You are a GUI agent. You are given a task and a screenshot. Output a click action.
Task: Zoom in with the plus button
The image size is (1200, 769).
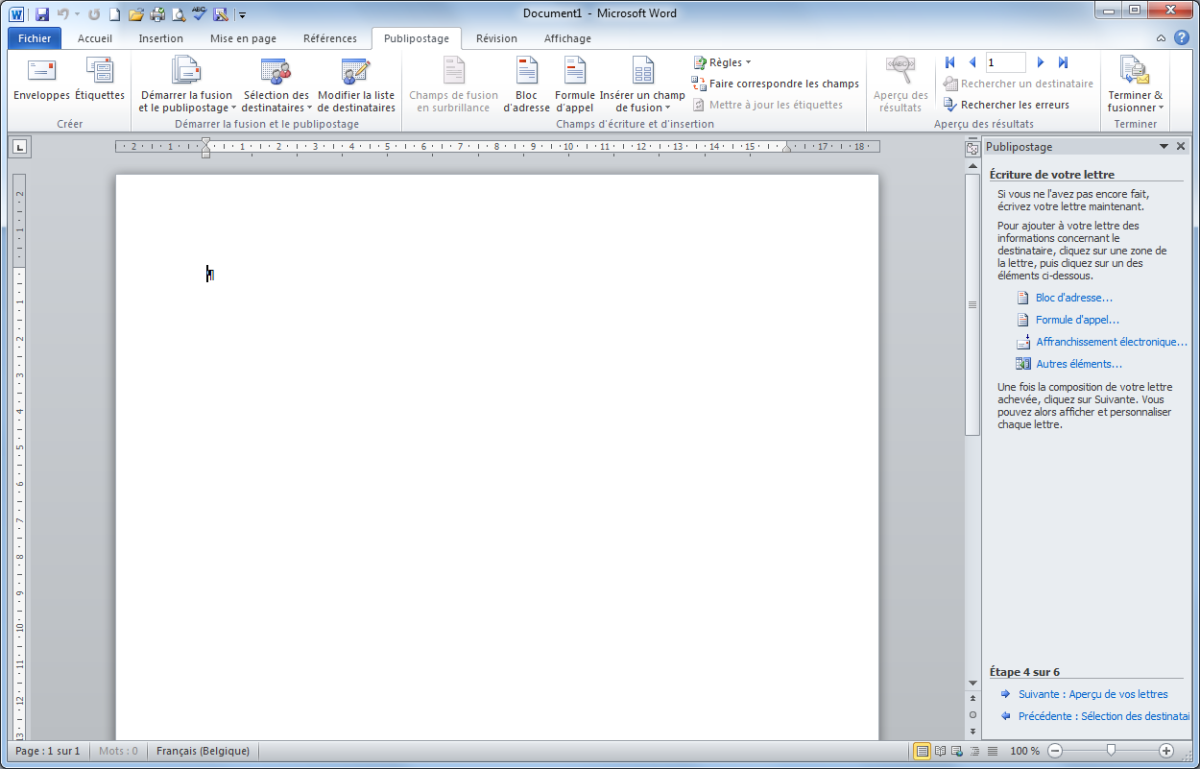click(1166, 751)
